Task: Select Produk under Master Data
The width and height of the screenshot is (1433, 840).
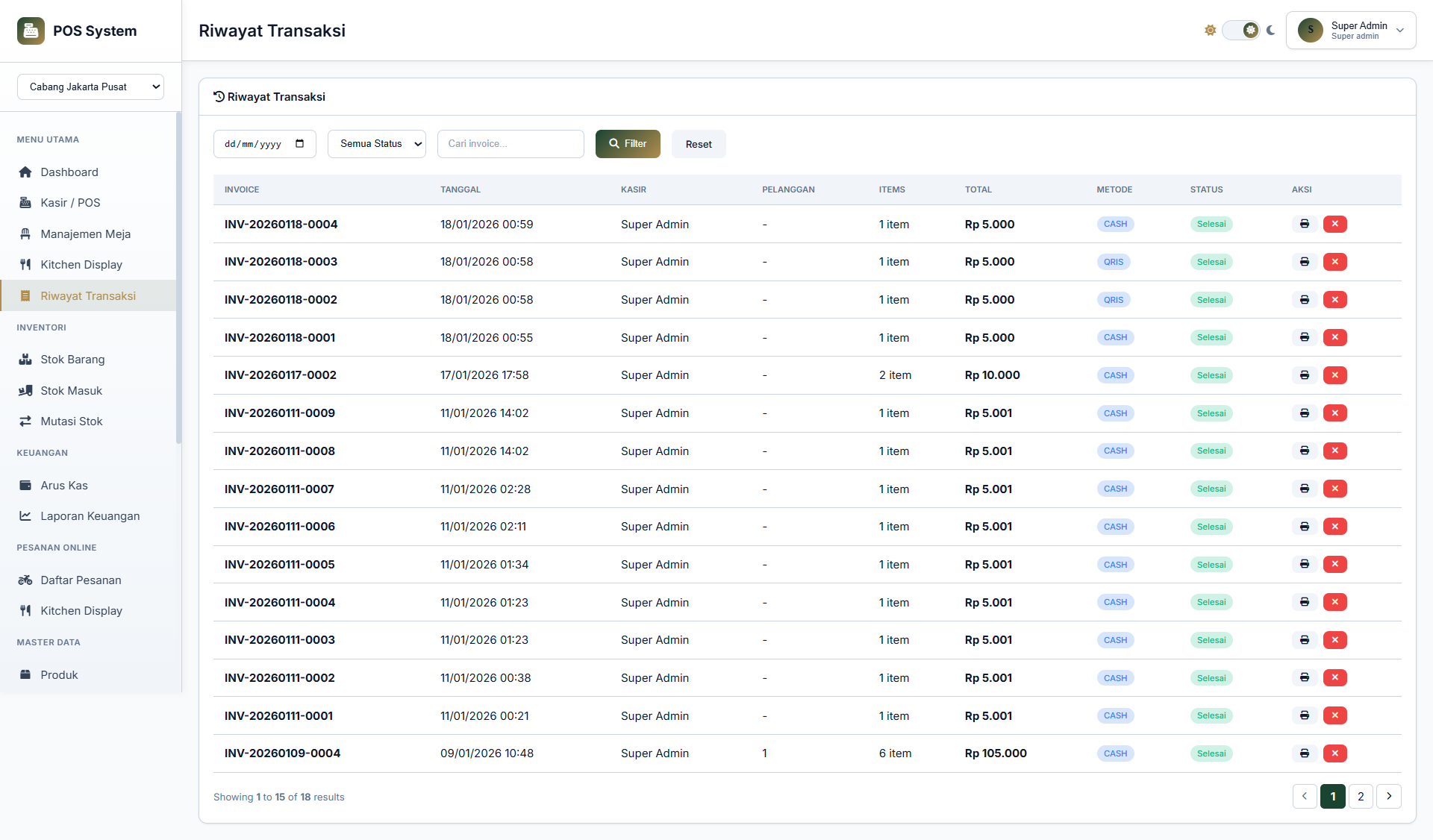Action: (x=59, y=674)
